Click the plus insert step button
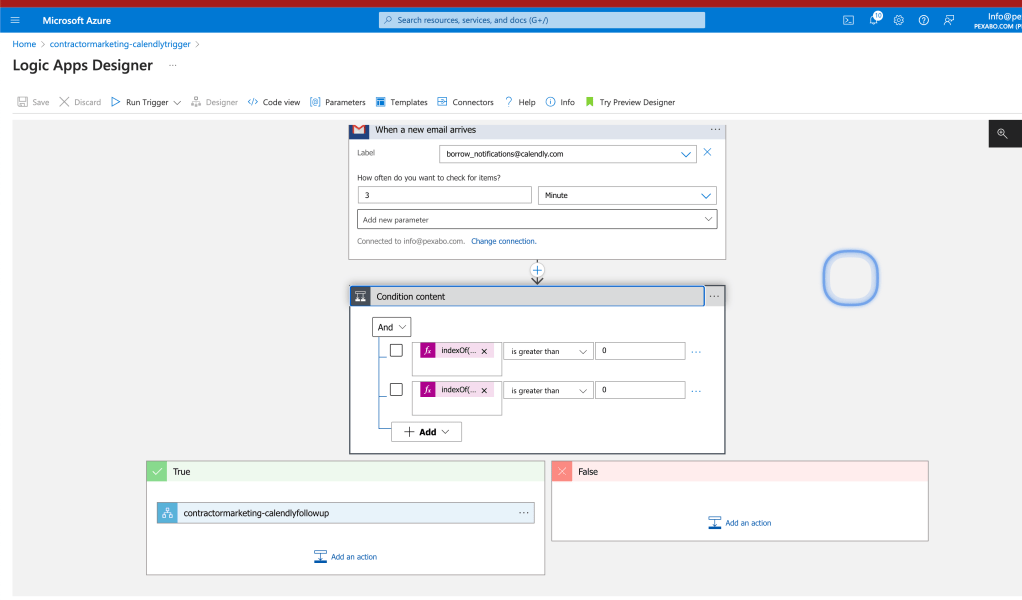This screenshot has width=1022, height=600. pos(537,270)
